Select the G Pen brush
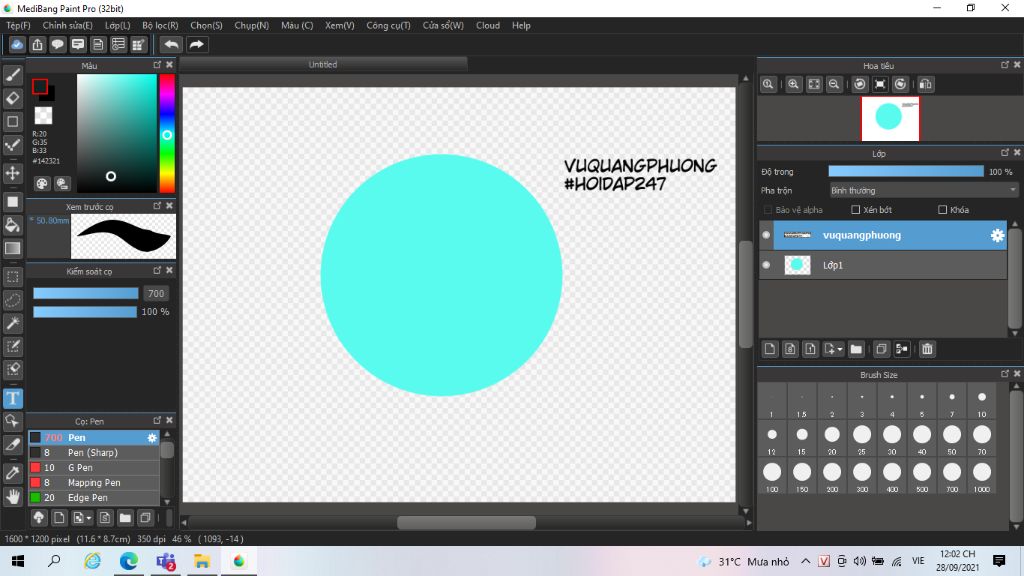The width and height of the screenshot is (1024, 576). (x=94, y=468)
